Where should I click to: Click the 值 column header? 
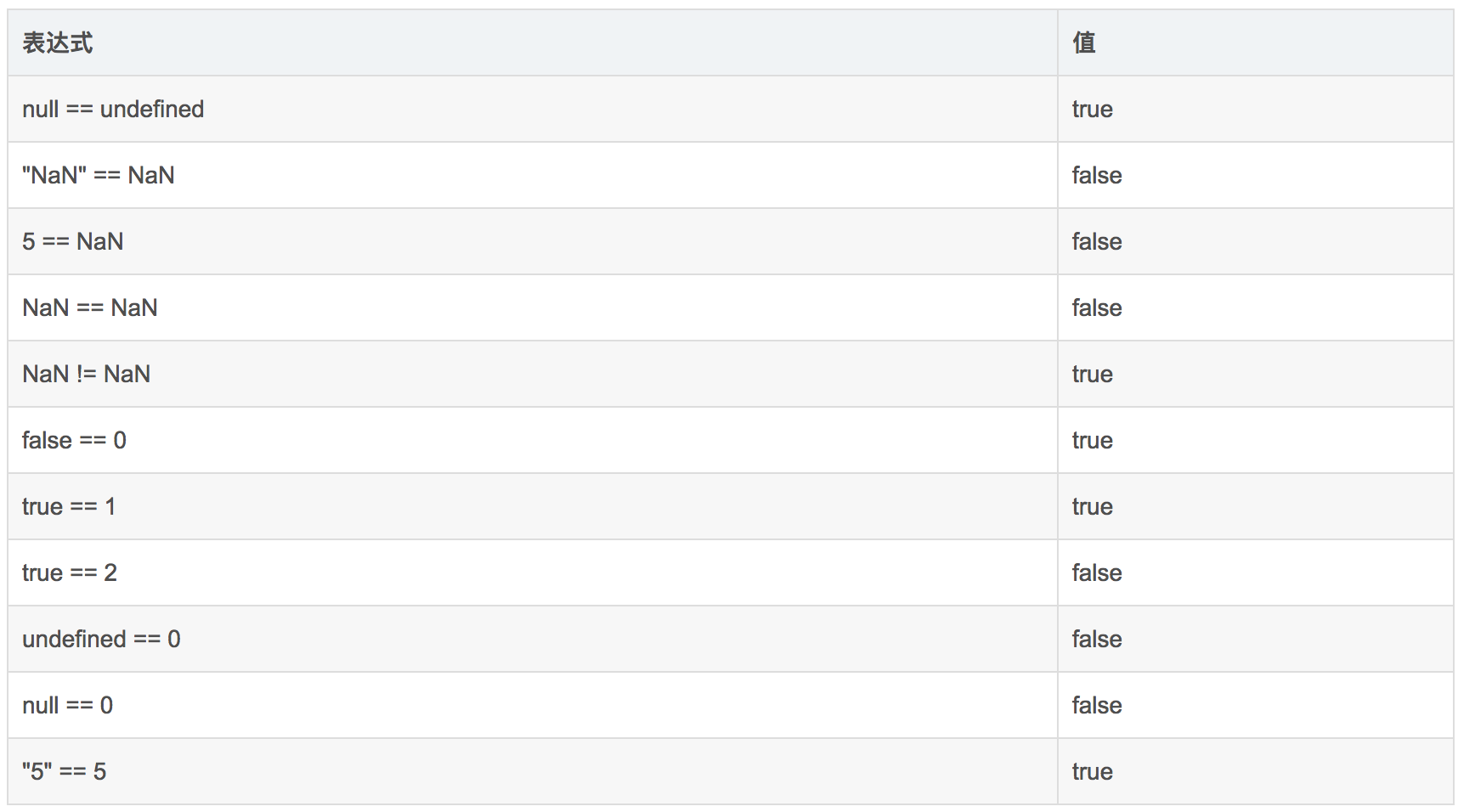[x=1083, y=43]
